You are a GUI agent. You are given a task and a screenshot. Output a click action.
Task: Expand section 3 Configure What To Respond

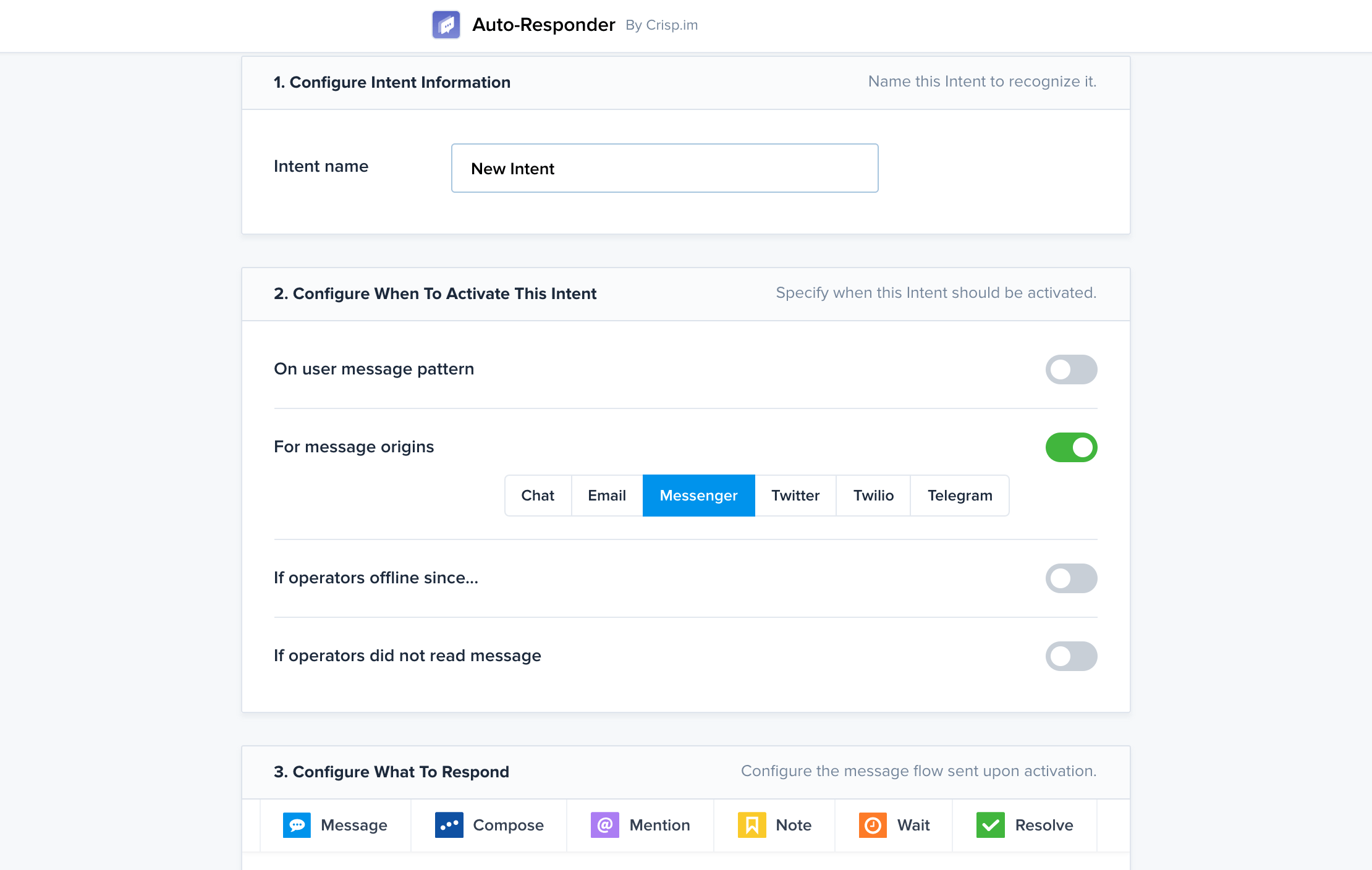click(392, 771)
